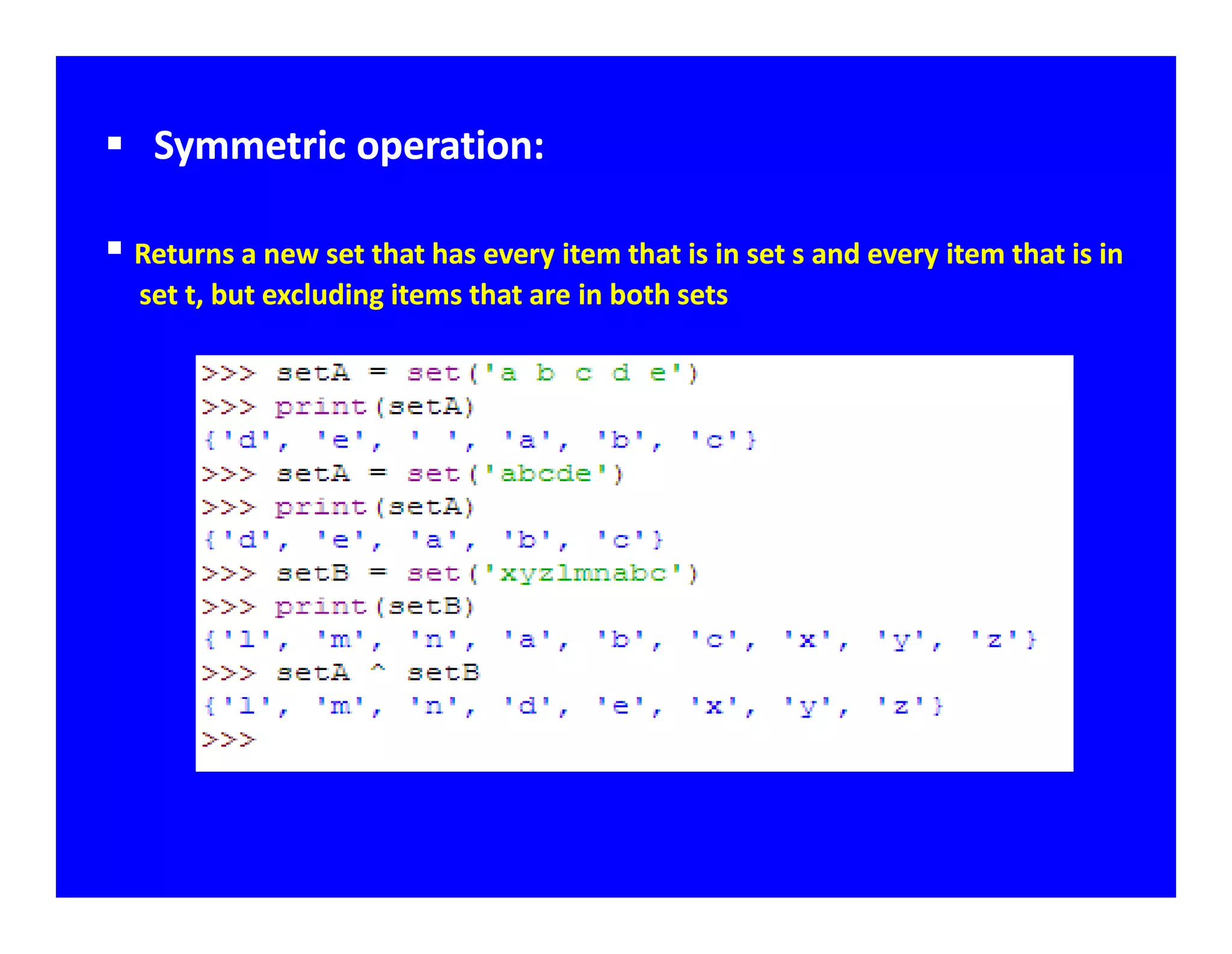This screenshot has height=954, width=1232.
Task: Click code line setA = set('a b c d e')
Action: point(449,374)
